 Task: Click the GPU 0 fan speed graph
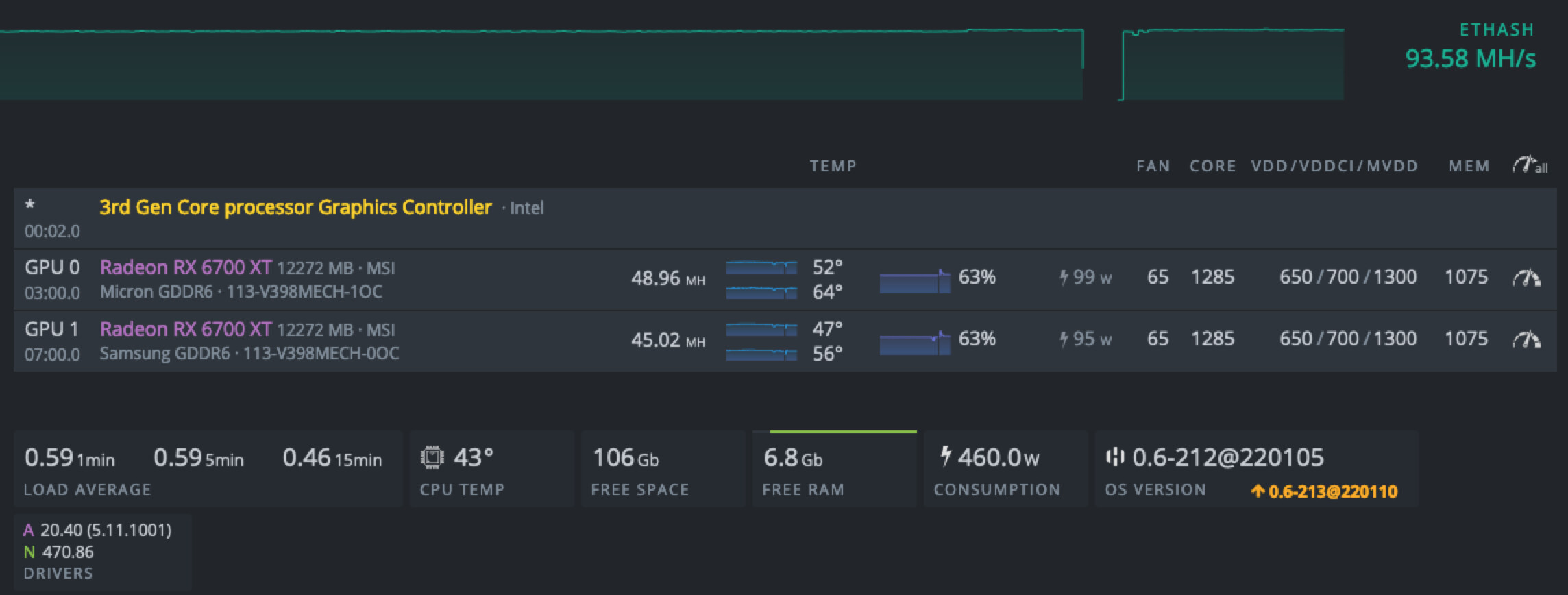tap(915, 281)
